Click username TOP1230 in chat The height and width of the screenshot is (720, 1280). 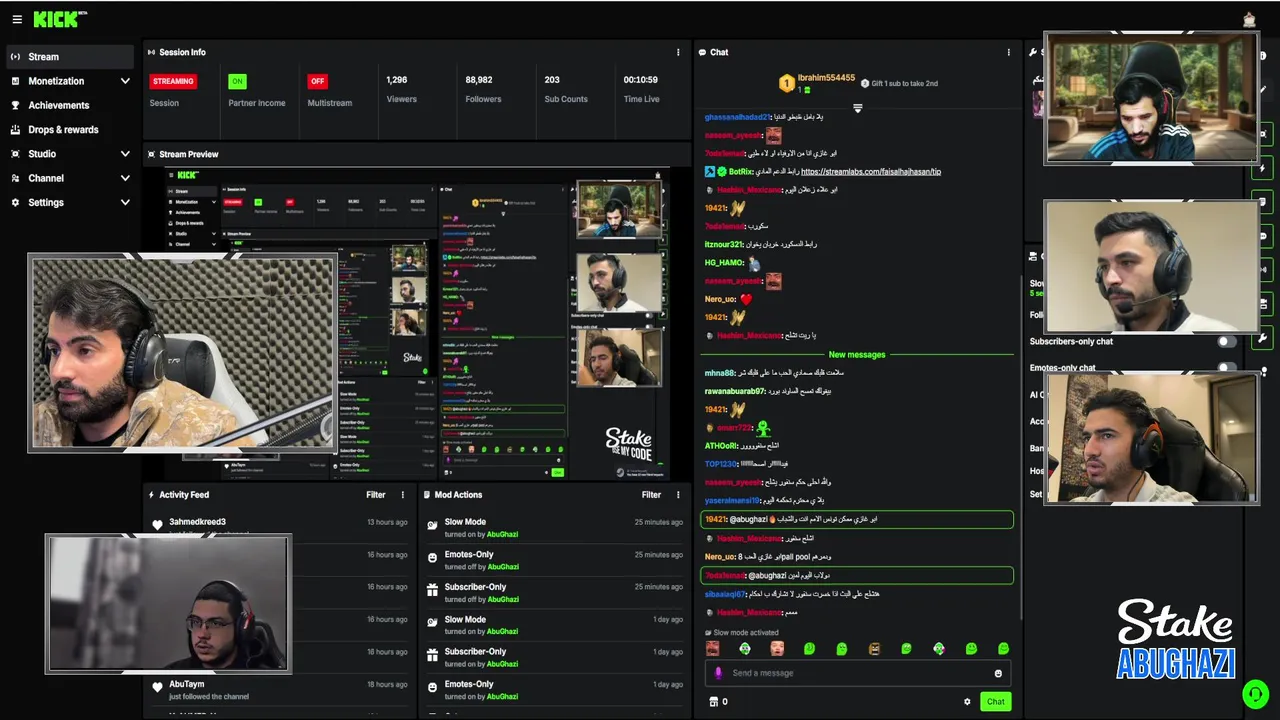(x=720, y=464)
